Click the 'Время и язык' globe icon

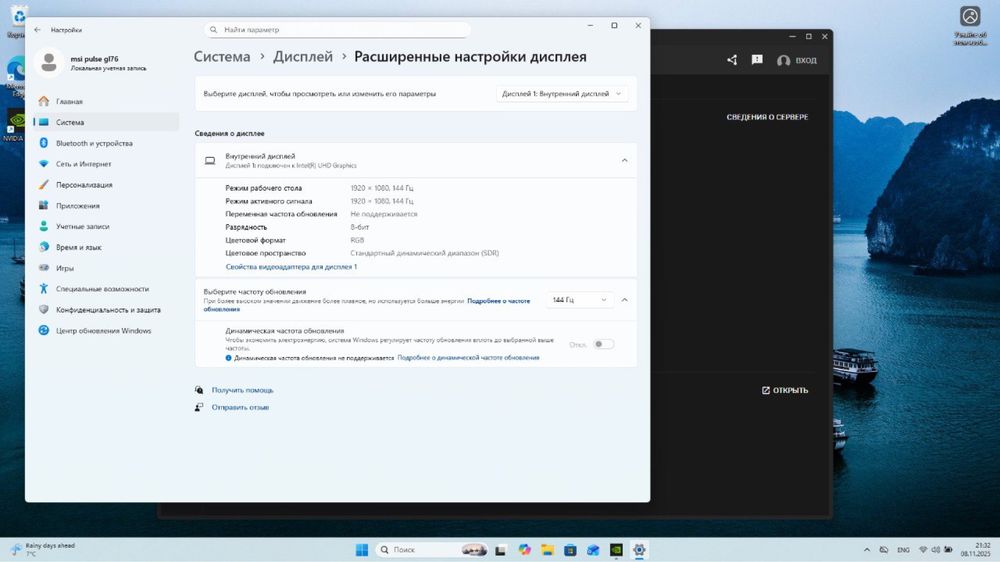pyautogui.click(x=43, y=247)
